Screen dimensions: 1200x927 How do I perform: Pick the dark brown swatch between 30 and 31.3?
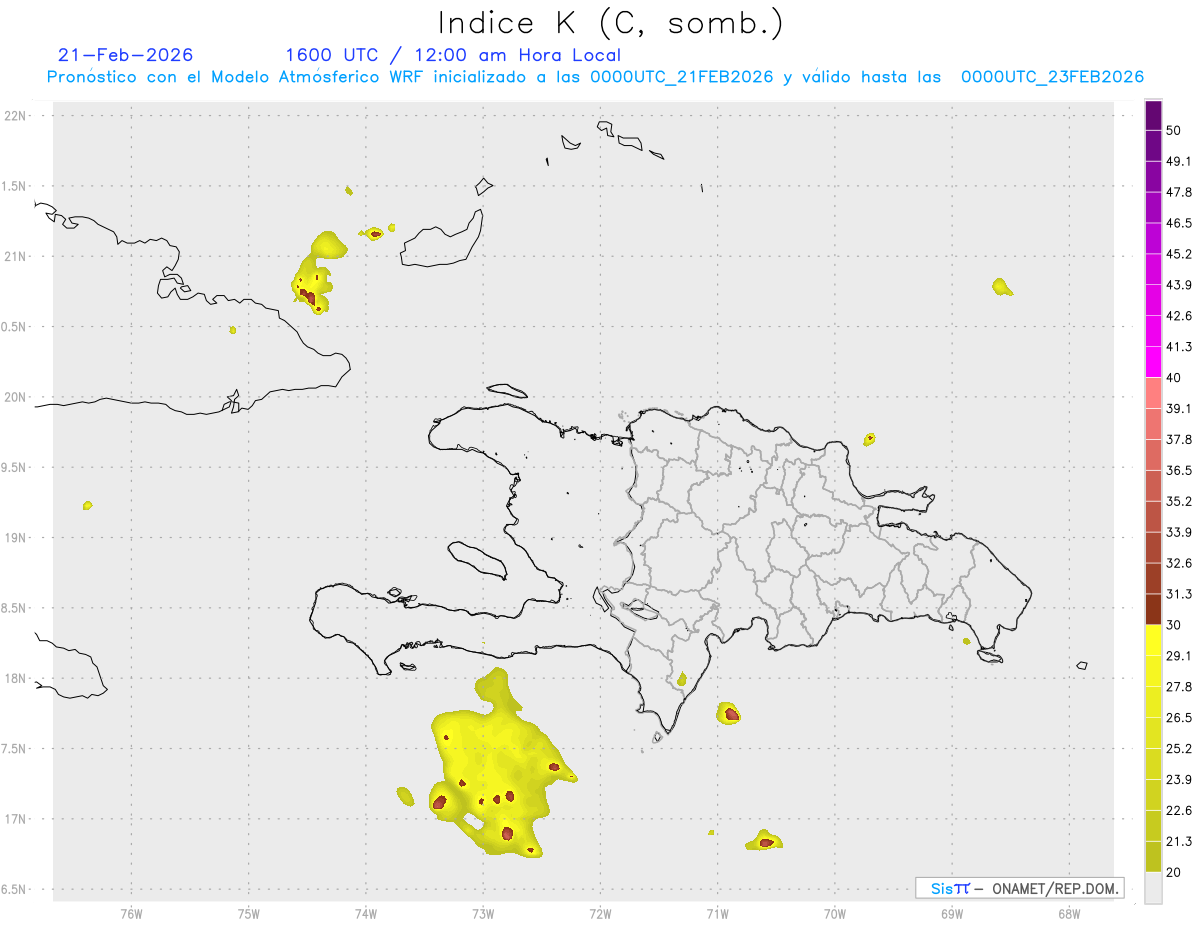1153,610
